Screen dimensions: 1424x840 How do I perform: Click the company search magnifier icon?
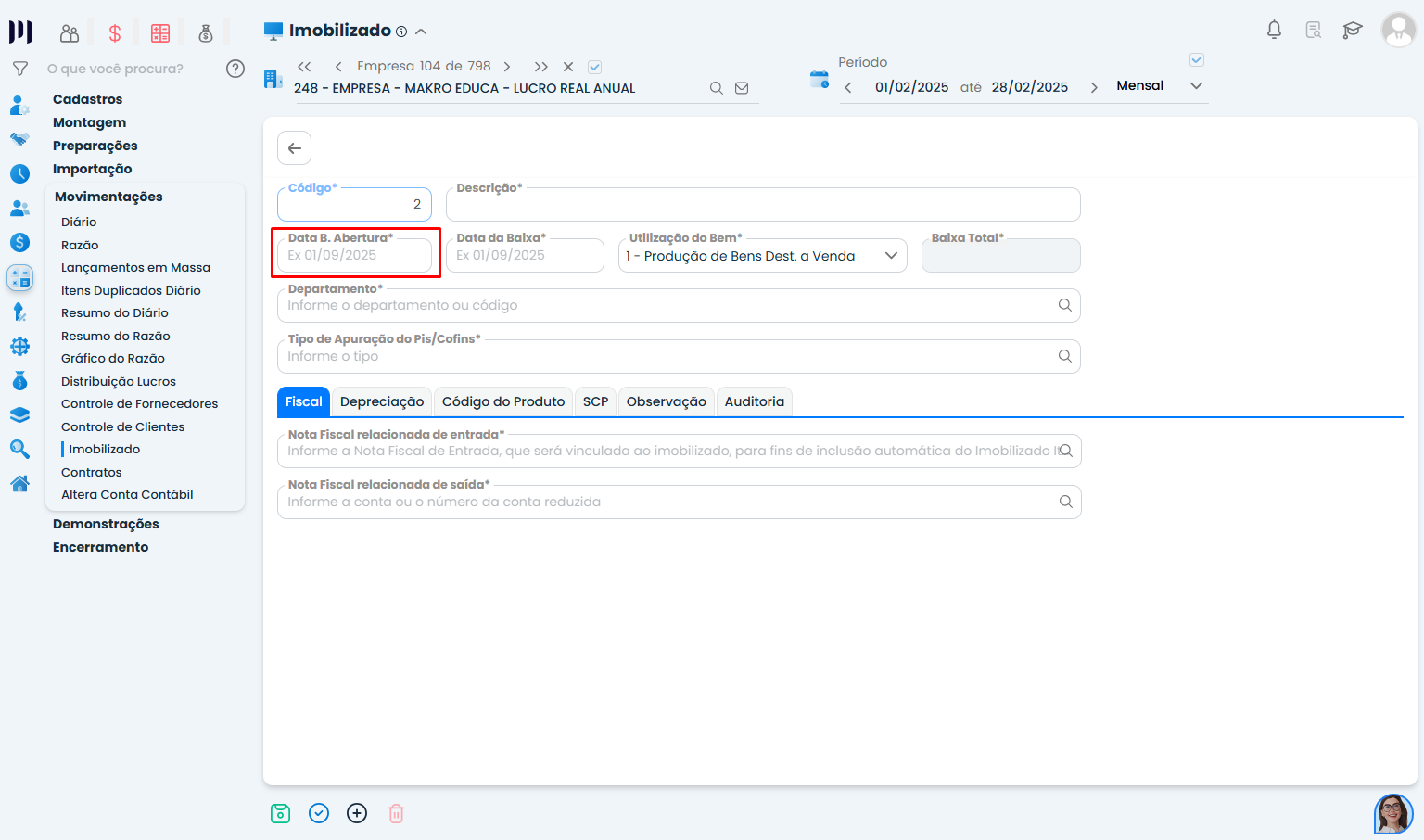coord(716,88)
